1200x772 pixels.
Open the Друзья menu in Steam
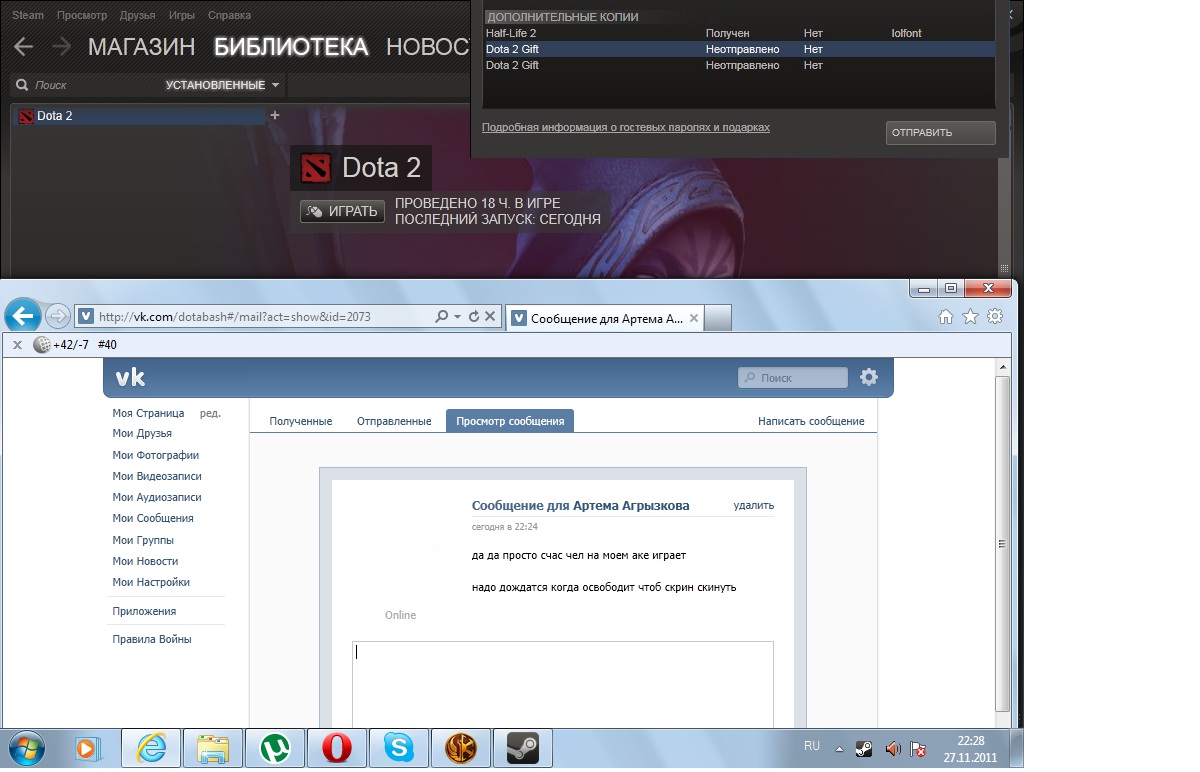tap(137, 16)
